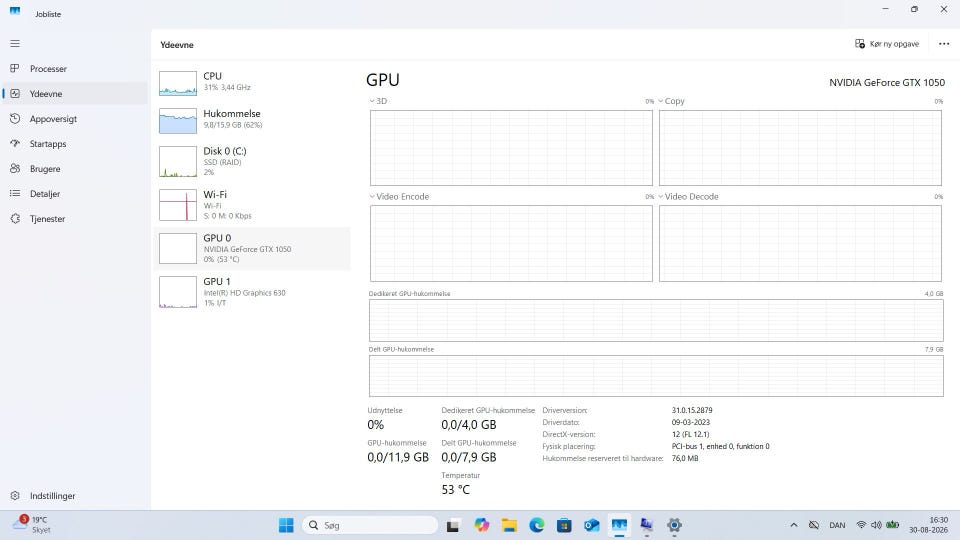Click the Hukommelse mini graph thumbnail

click(x=178, y=121)
